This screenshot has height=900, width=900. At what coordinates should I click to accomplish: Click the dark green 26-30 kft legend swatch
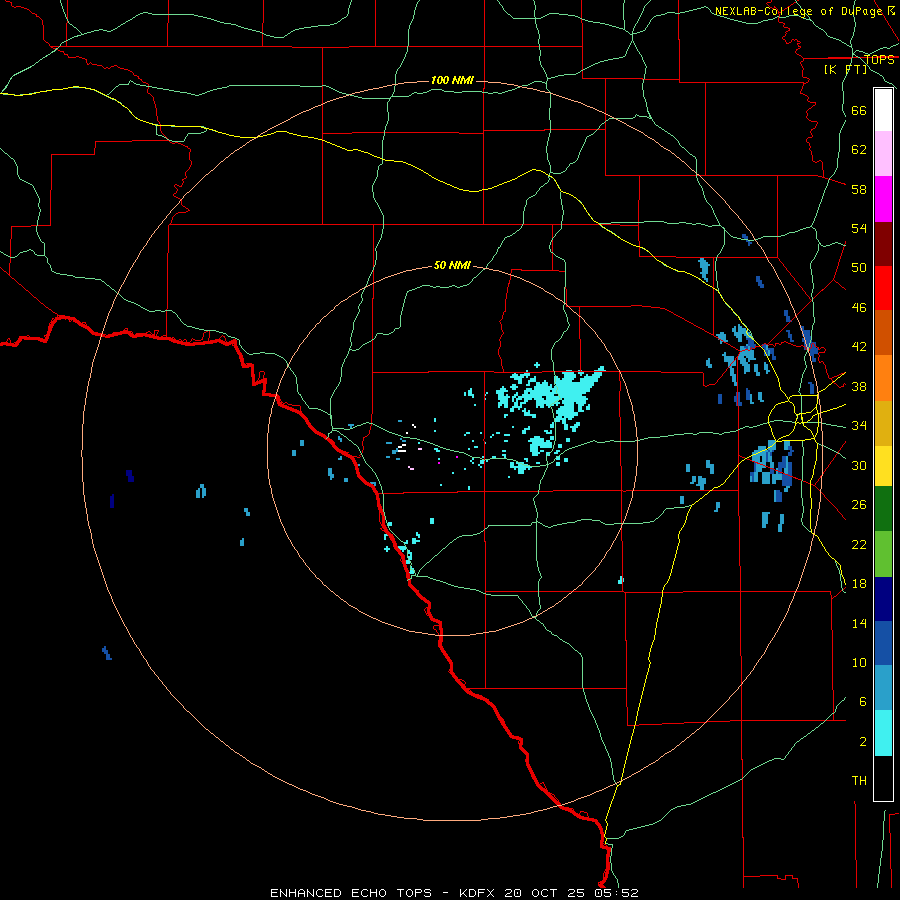click(x=883, y=509)
